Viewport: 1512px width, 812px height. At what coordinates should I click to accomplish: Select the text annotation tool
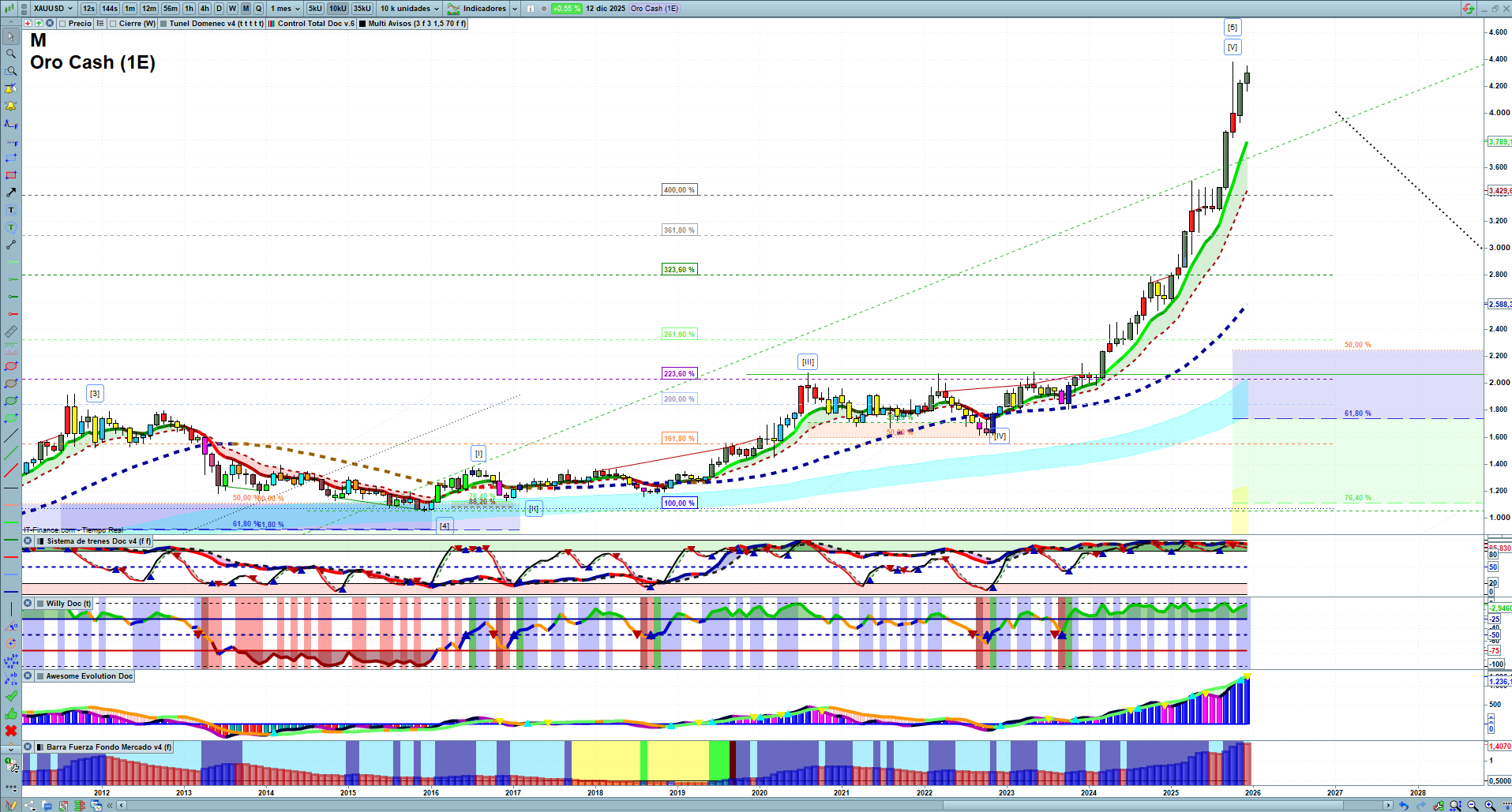coord(11,210)
